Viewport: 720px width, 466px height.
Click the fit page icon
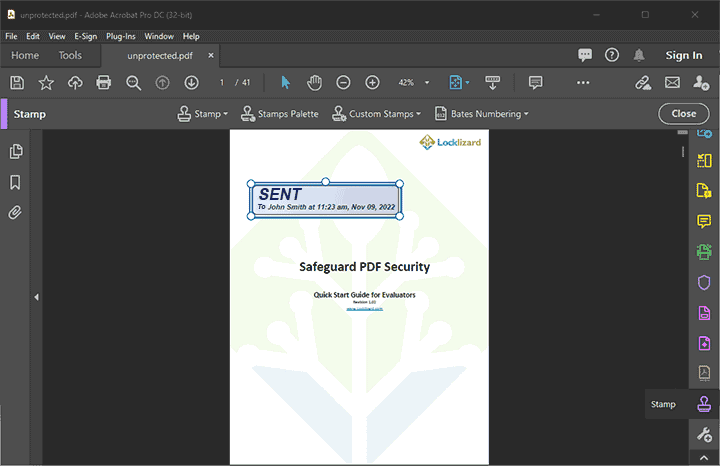pos(456,83)
